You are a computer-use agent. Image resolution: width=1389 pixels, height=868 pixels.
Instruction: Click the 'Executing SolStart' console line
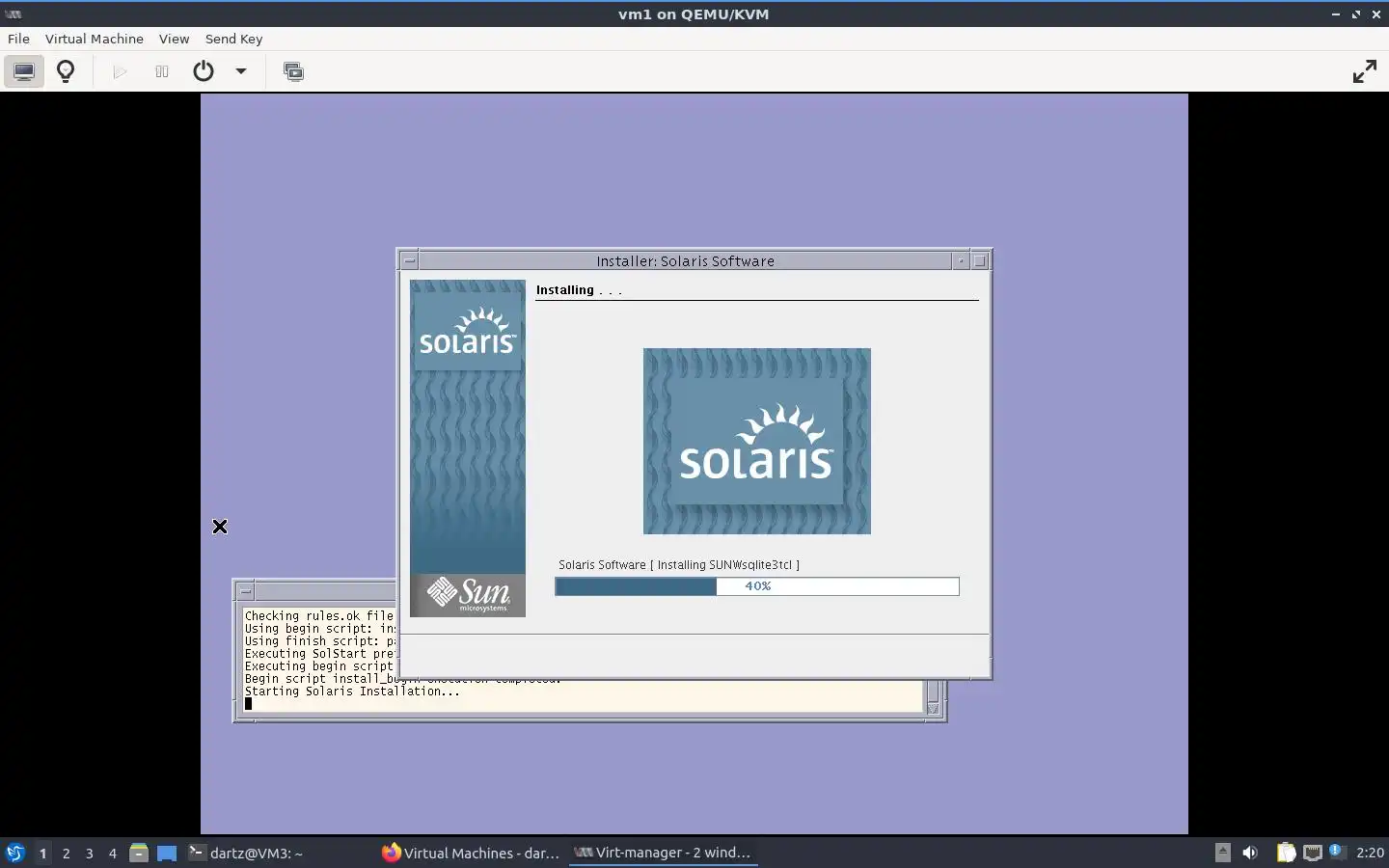tap(319, 653)
